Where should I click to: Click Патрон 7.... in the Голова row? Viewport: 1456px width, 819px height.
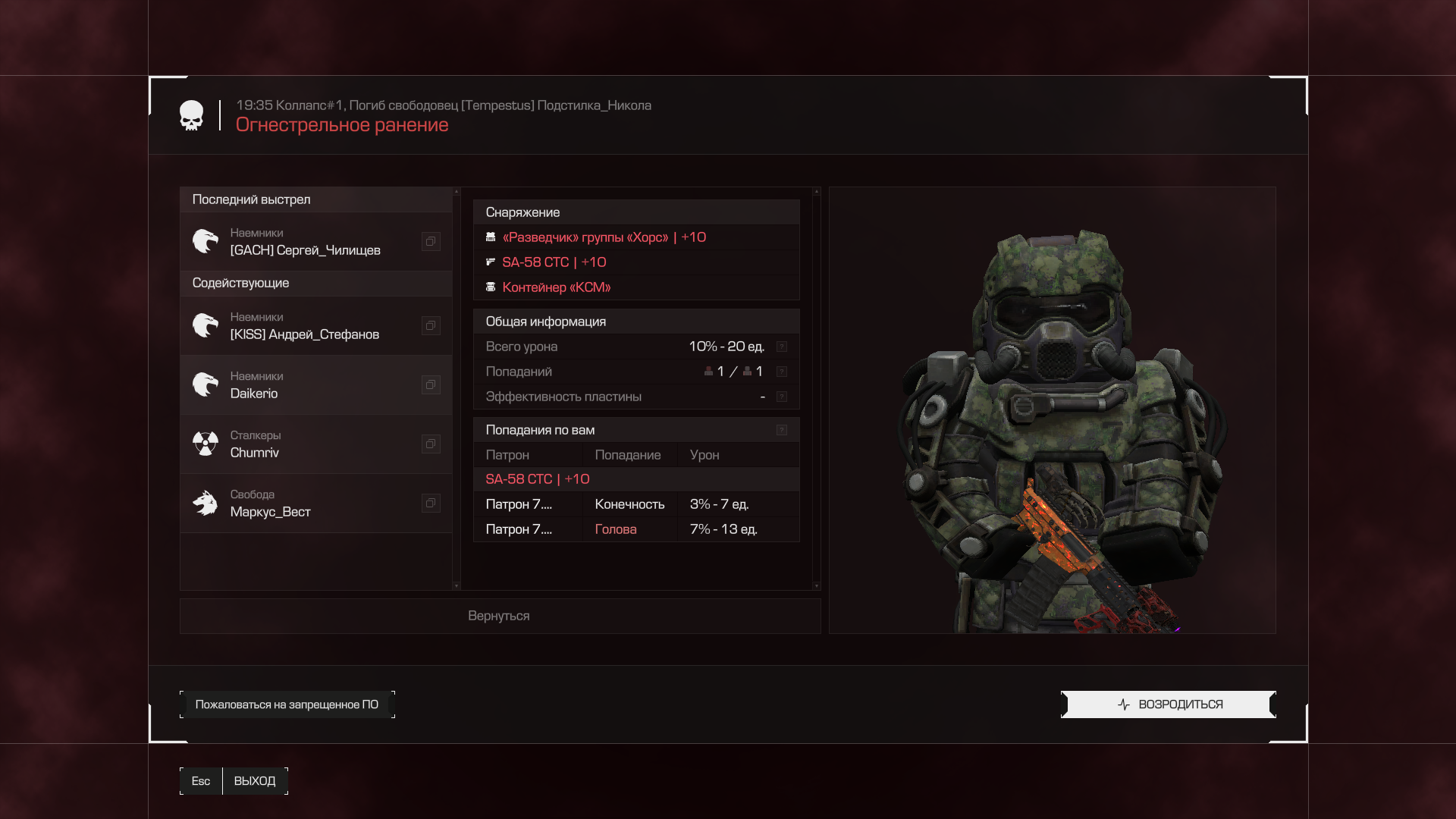point(519,529)
